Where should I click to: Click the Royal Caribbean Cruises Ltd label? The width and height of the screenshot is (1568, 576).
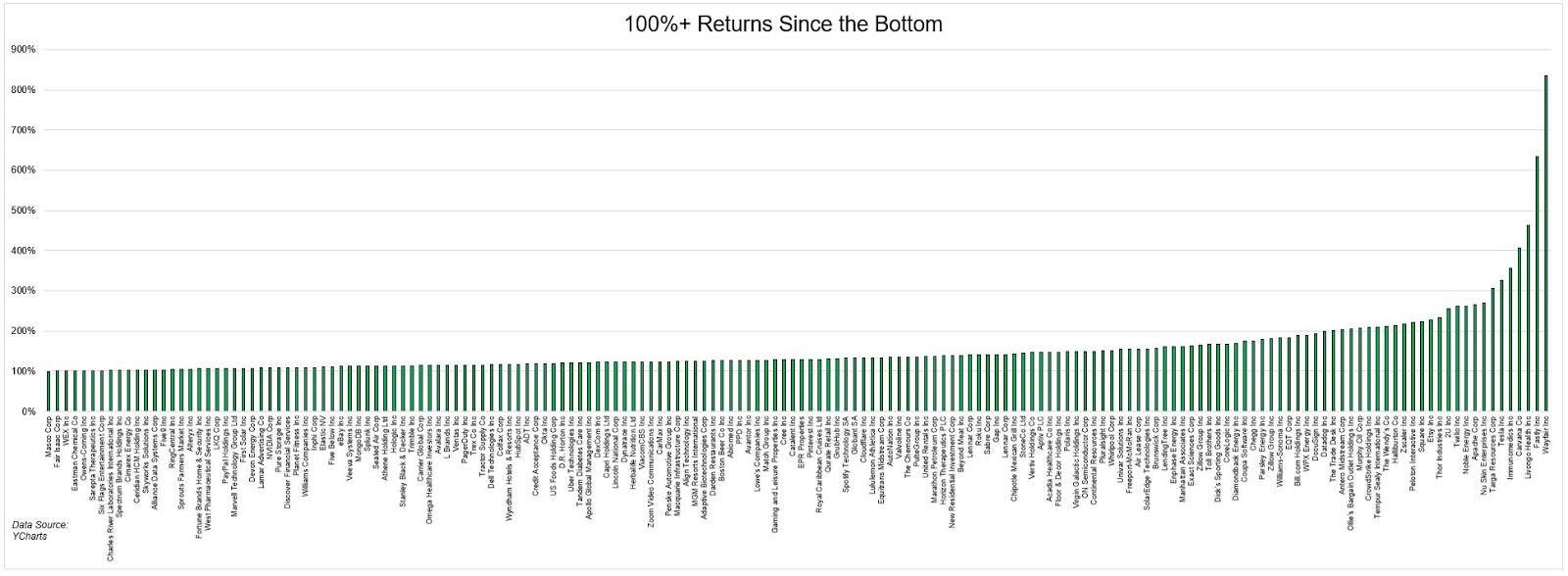(820, 466)
